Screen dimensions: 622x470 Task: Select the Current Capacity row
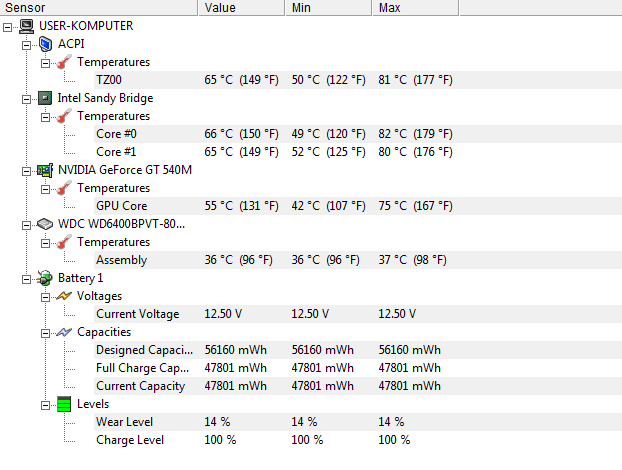358,386
